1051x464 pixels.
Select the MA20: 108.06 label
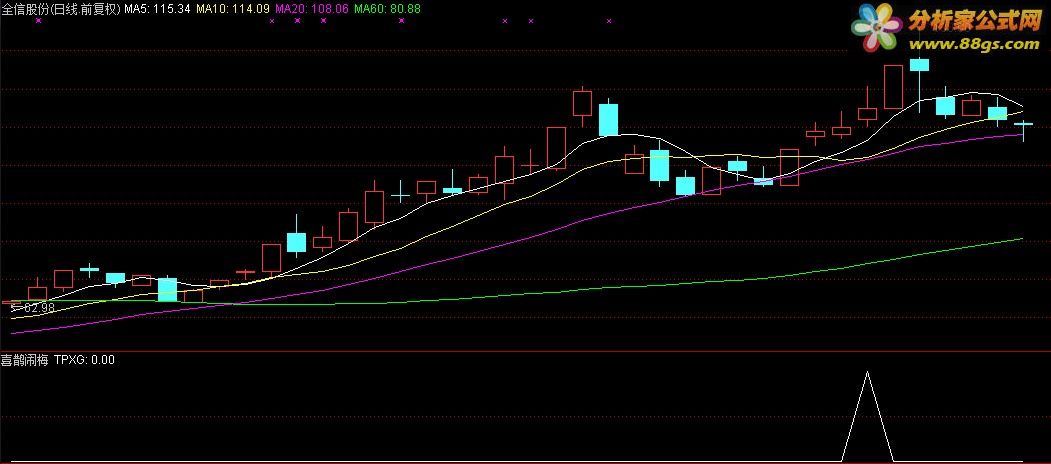pos(312,9)
